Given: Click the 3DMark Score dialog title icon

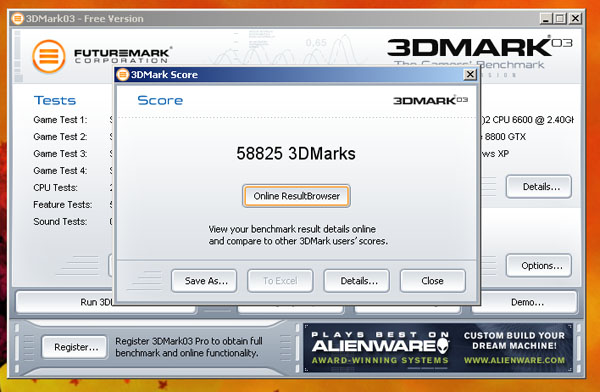Looking at the screenshot, I should 122,74.
